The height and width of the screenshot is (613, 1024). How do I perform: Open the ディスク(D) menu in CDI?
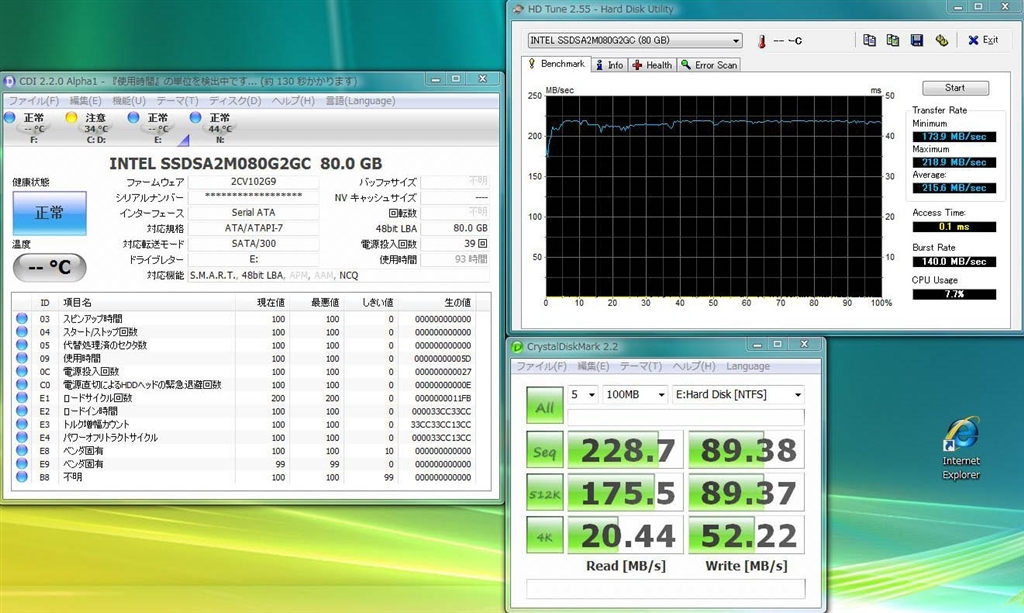click(x=235, y=101)
